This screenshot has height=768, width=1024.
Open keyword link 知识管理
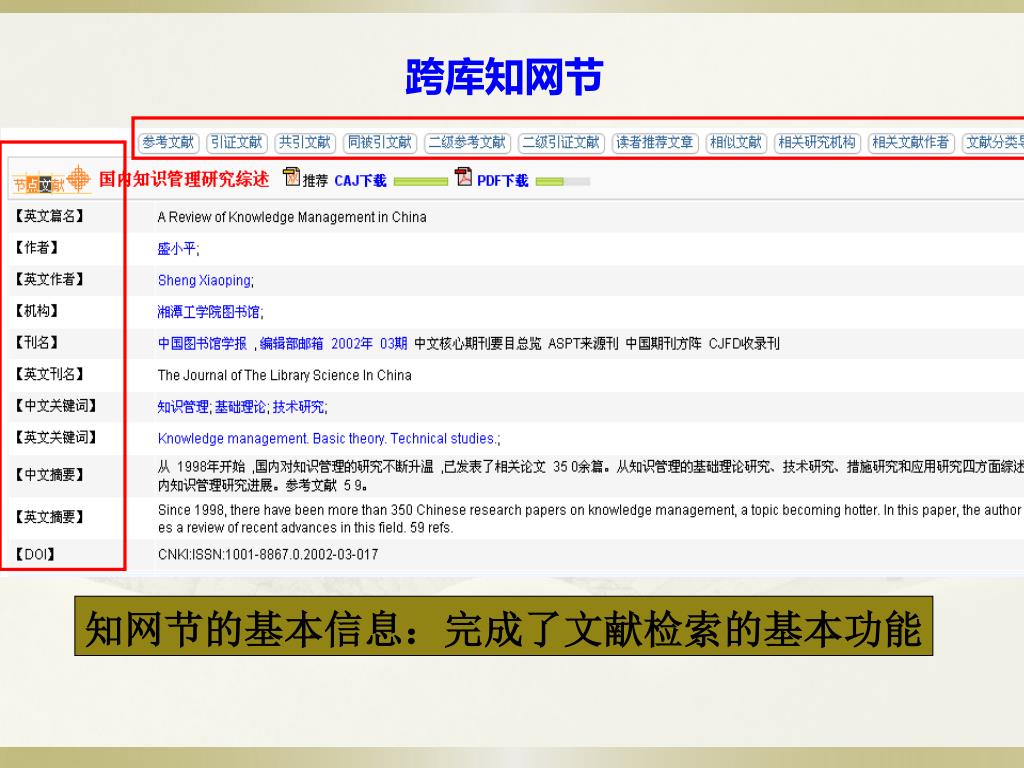pos(183,407)
